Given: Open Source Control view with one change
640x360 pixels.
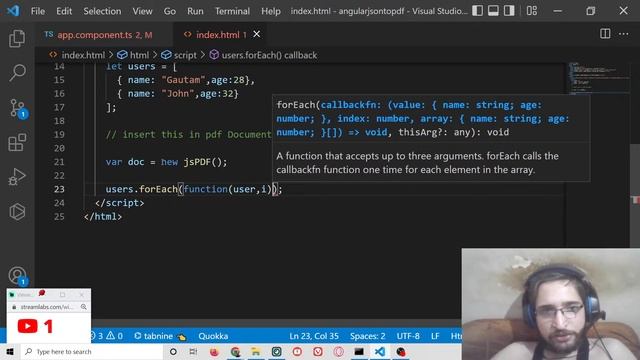Looking at the screenshot, I should [18, 109].
